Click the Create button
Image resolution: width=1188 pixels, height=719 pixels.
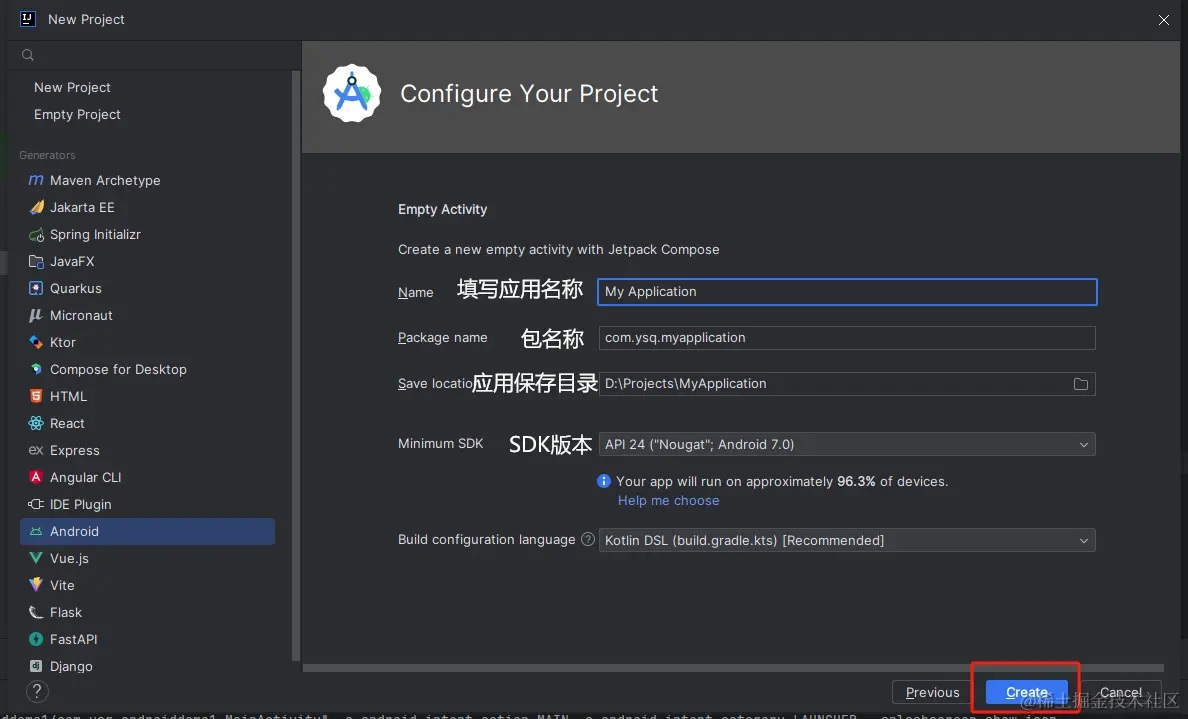[1027, 692]
